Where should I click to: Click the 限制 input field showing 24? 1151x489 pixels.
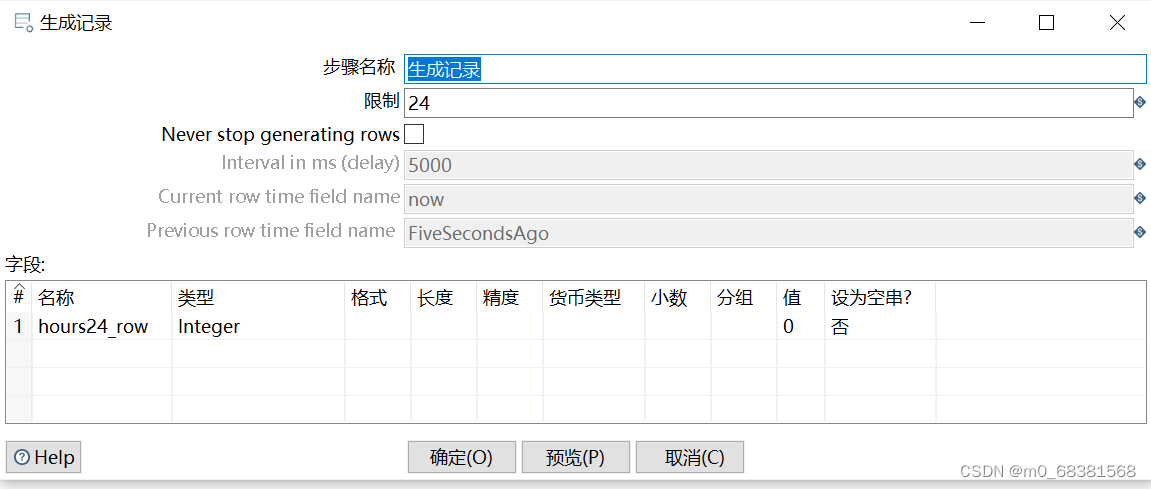click(769, 103)
